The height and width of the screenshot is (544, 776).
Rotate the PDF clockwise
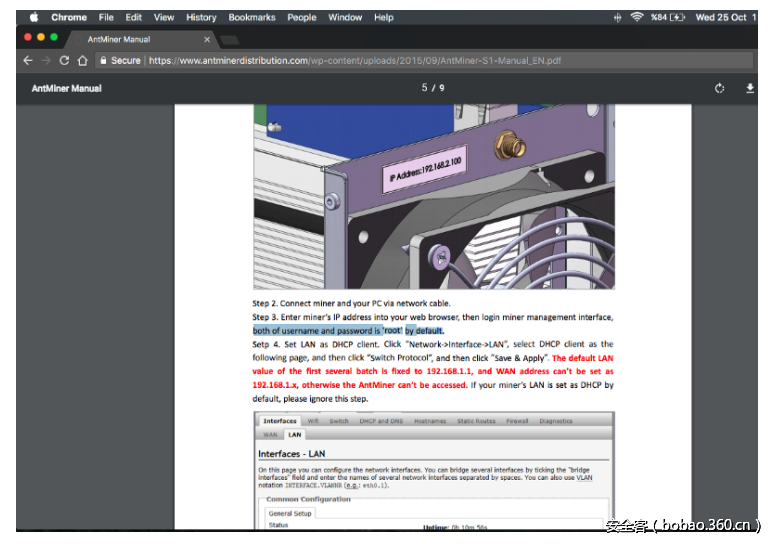[x=719, y=89]
